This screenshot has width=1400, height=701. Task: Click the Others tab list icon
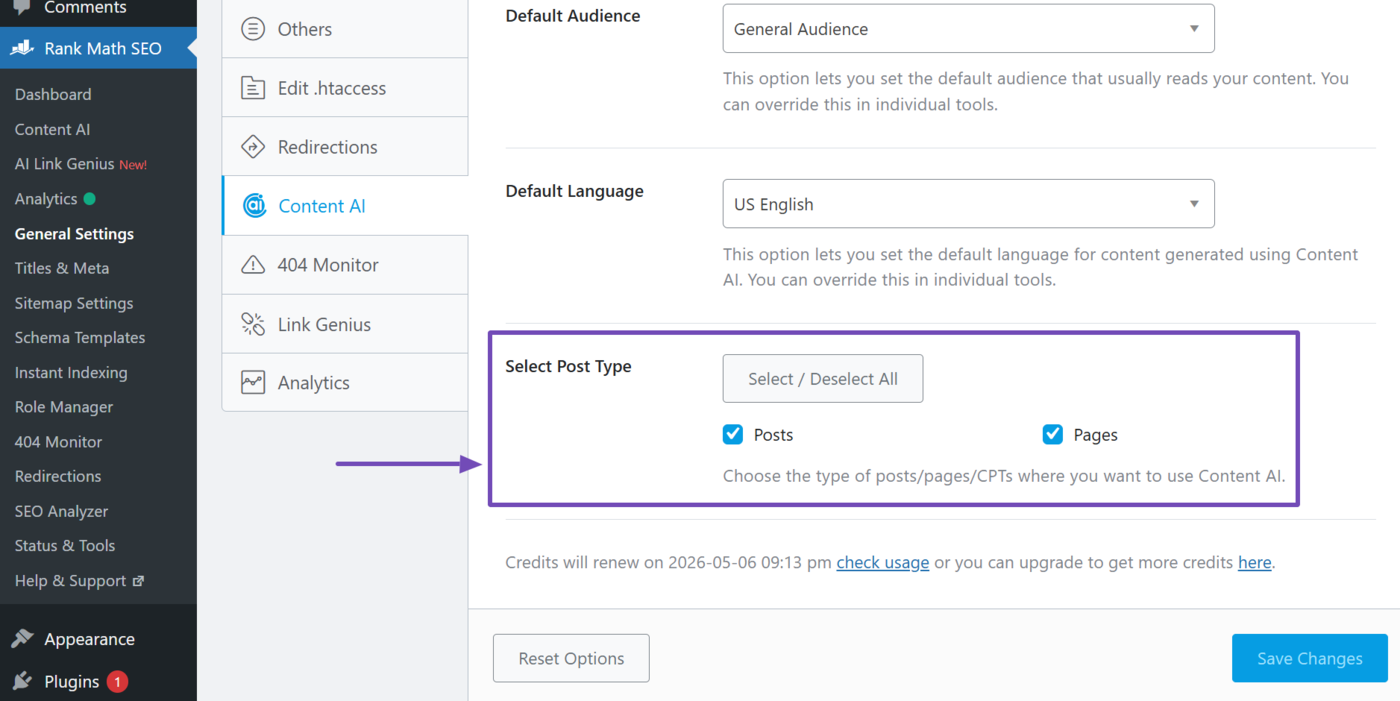[253, 29]
